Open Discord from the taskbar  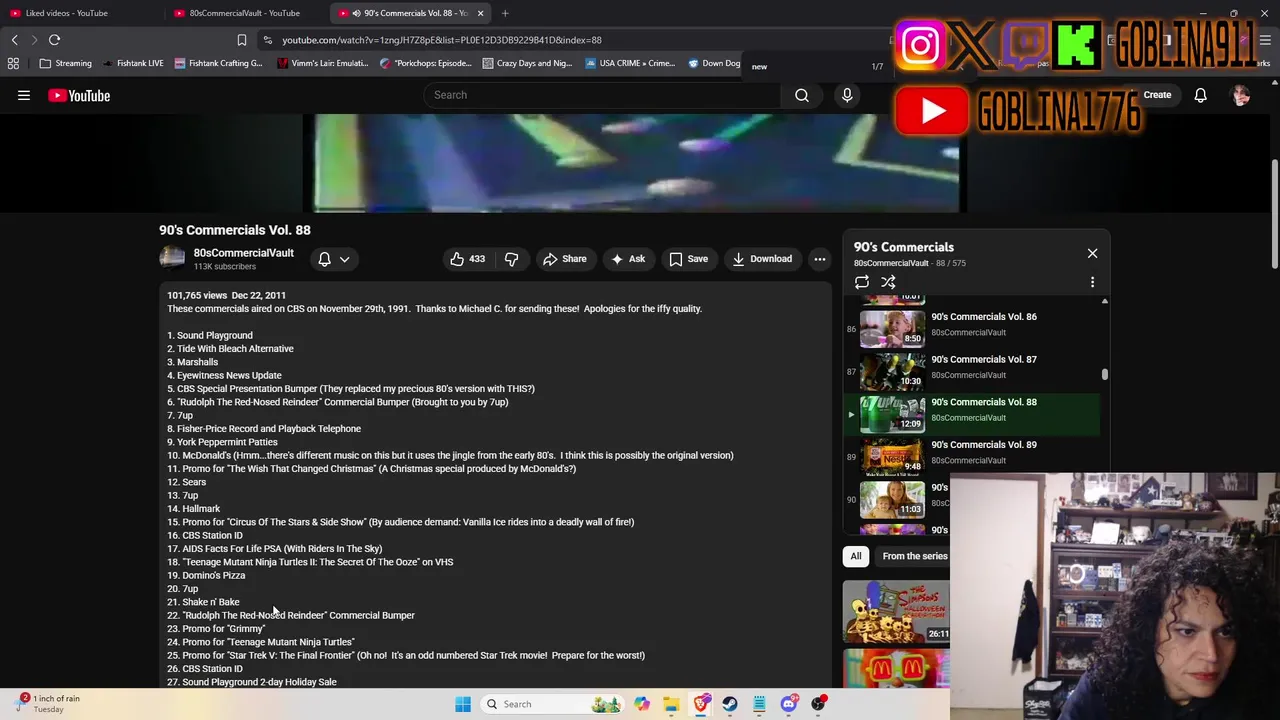(x=789, y=704)
